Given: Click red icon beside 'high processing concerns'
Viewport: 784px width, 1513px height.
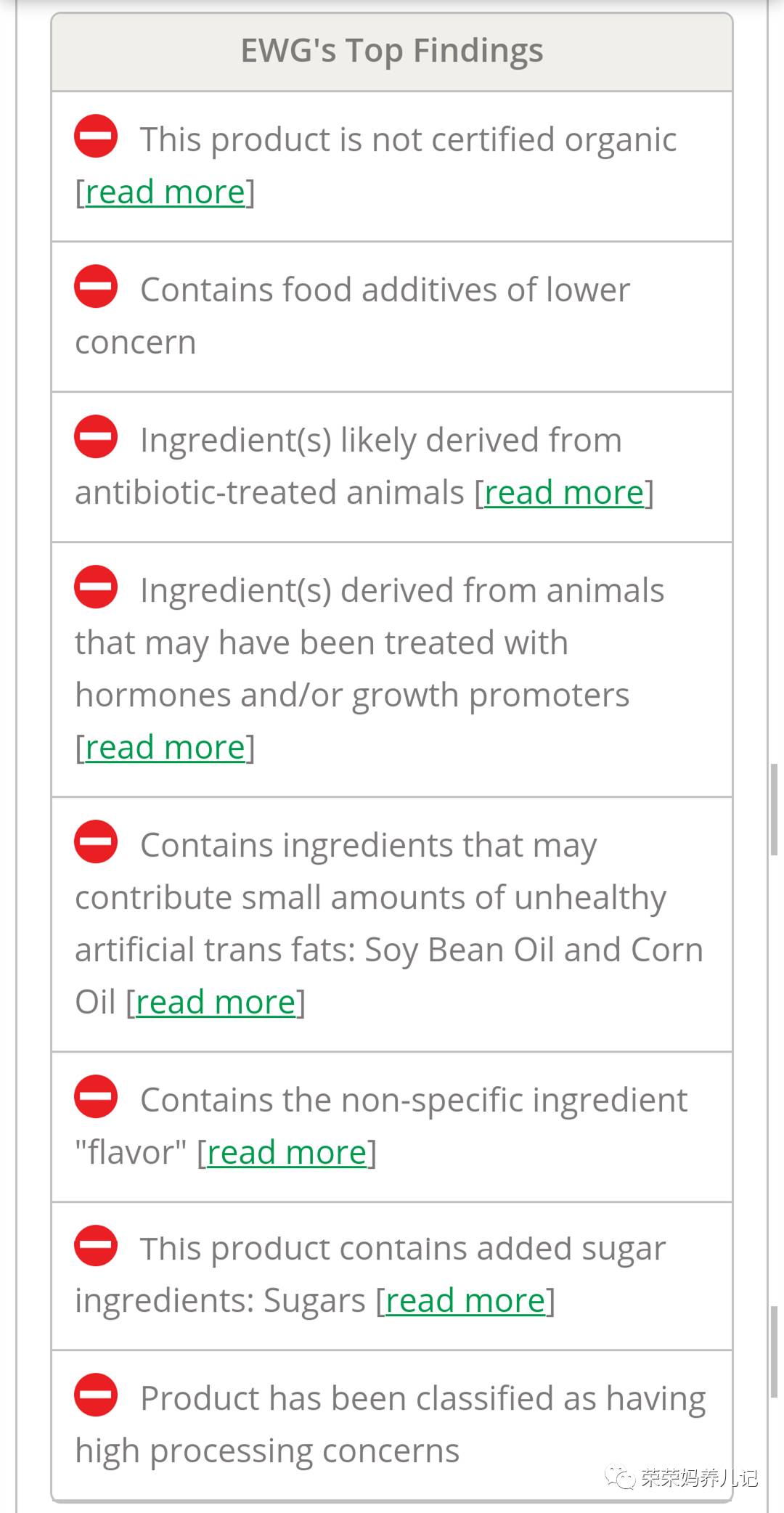Looking at the screenshot, I should click(96, 1395).
